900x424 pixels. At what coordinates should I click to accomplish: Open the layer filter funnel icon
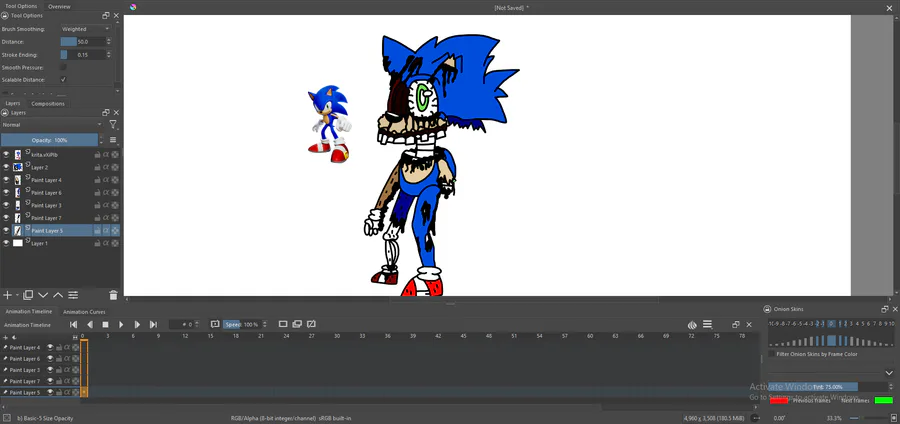click(x=112, y=125)
